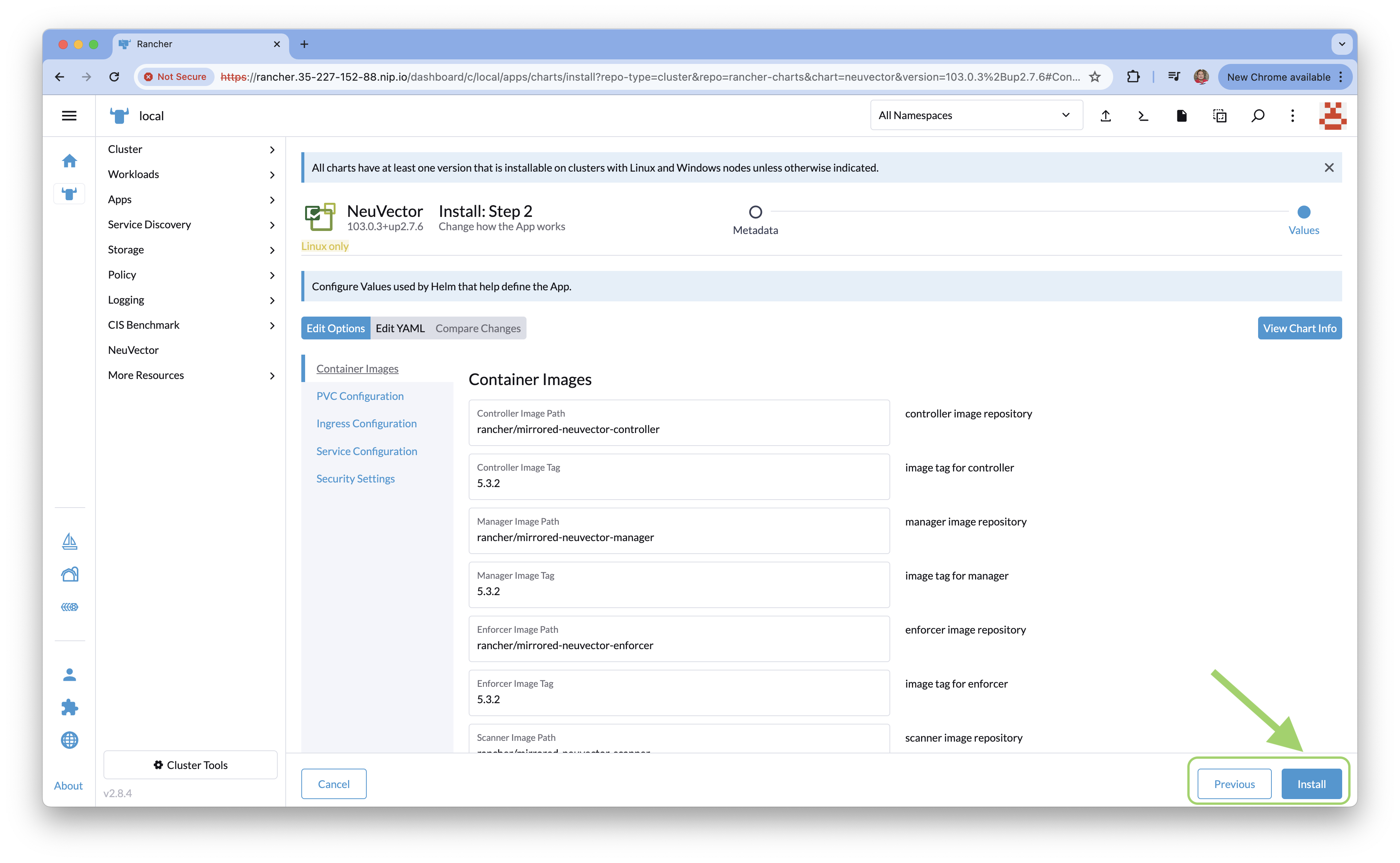Switch to the Edit YAML tab
1400x863 pixels.
coord(400,328)
